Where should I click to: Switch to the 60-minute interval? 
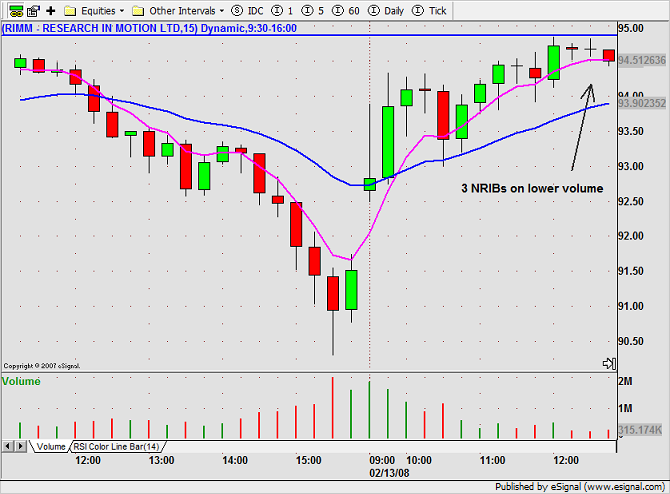(346, 11)
